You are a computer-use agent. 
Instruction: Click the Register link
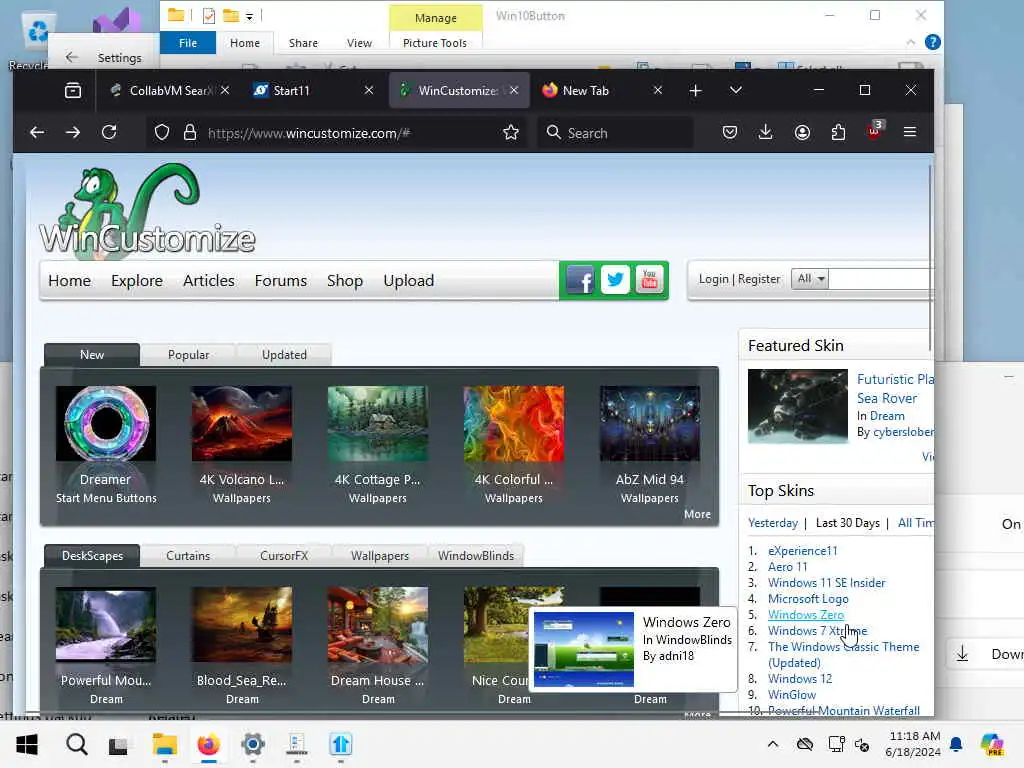point(759,279)
